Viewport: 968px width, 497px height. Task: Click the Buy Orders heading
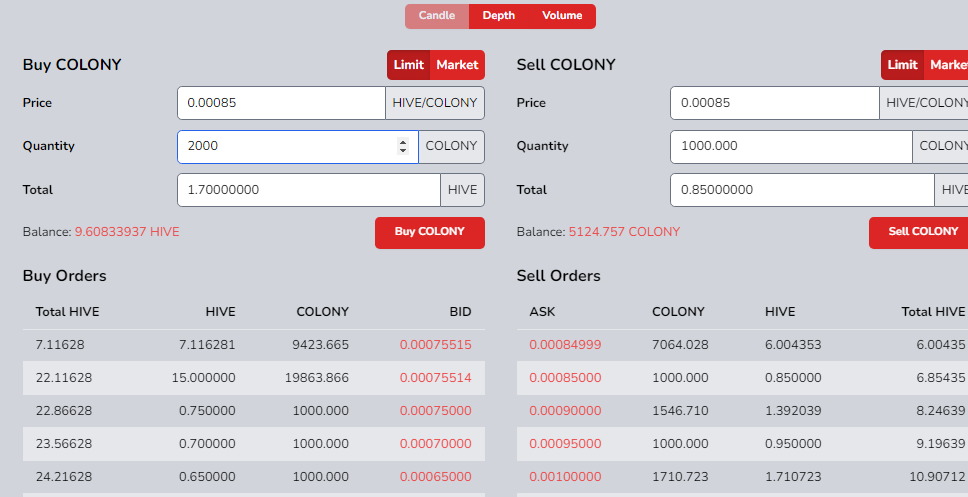65,276
